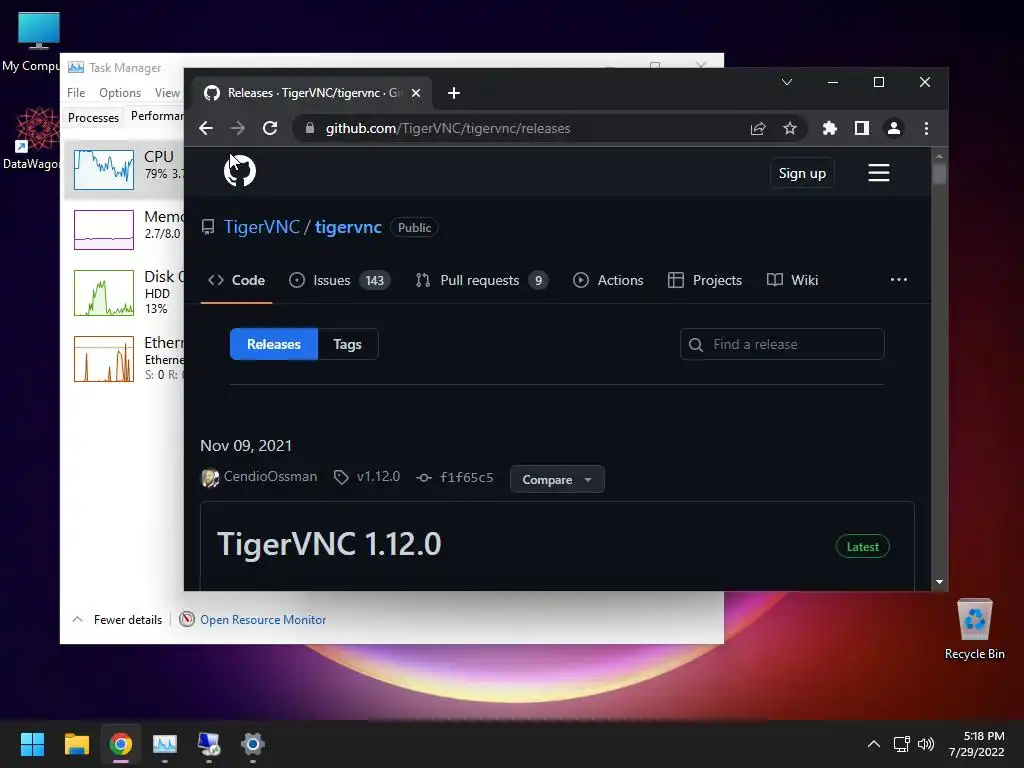Go forward with Chrome's forward arrow
1024x768 pixels.
coord(238,128)
